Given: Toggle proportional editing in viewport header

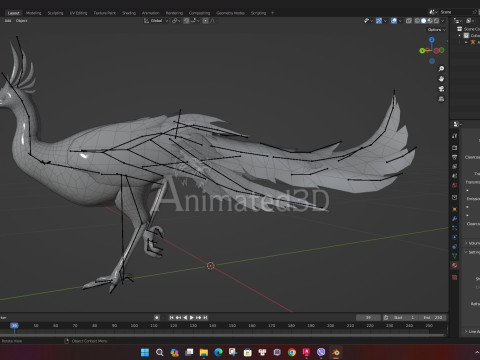Looking at the screenshot, I should coord(205,21).
